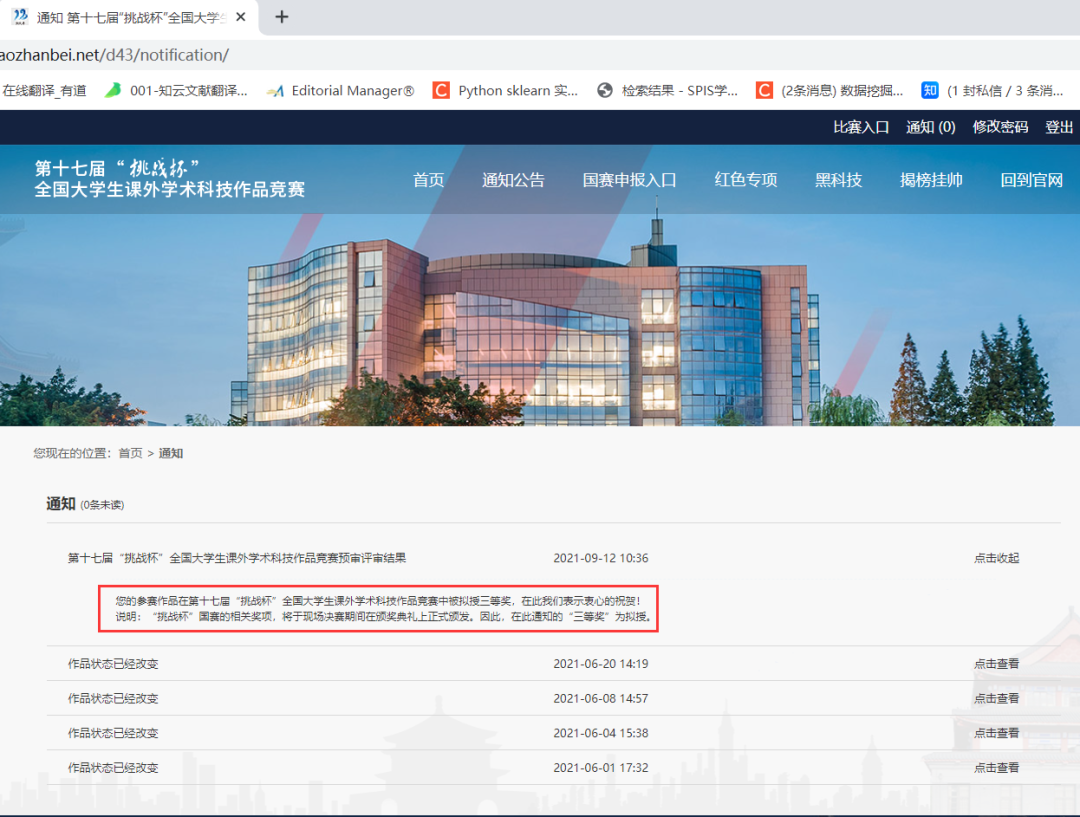Open the 在线翻译_有道 bookmark

pyautogui.click(x=44, y=90)
